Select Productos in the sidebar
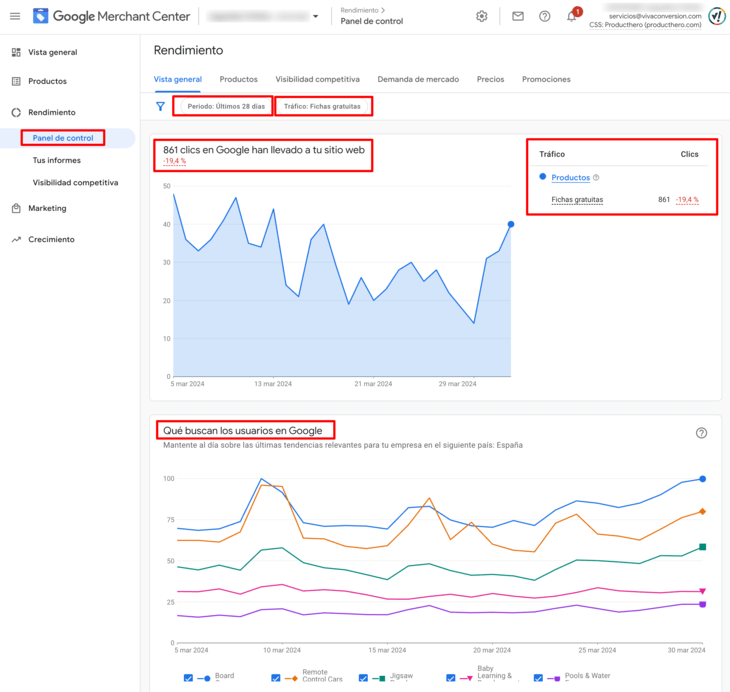 [x=47, y=81]
